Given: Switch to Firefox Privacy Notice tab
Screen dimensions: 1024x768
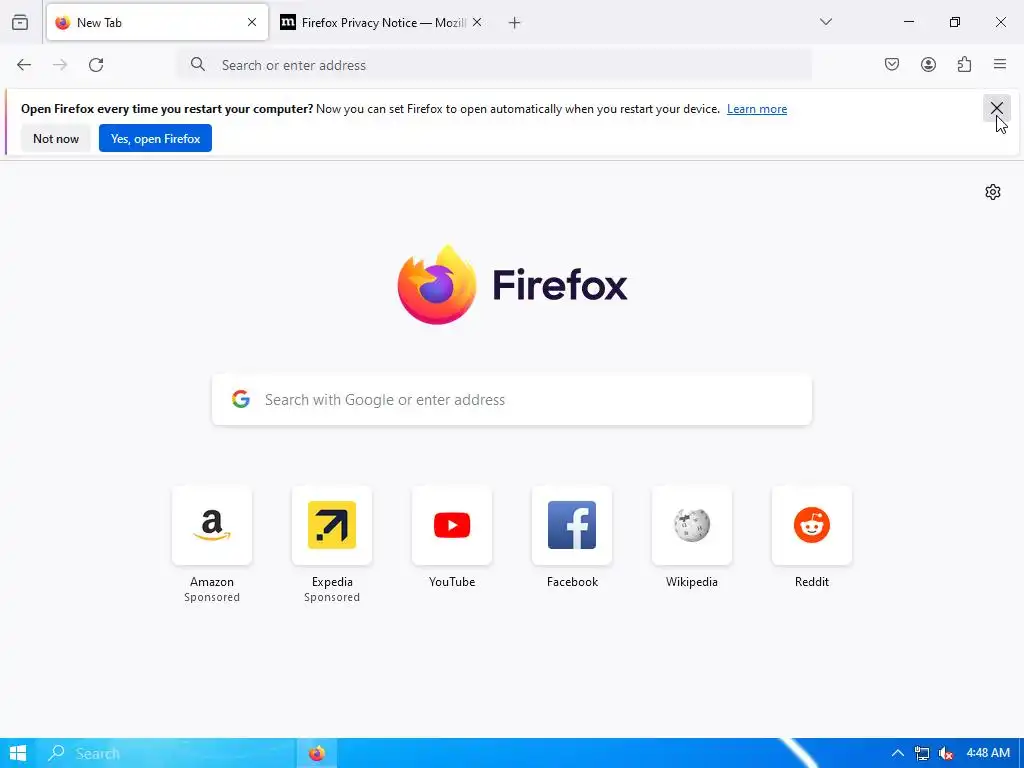Looking at the screenshot, I should tap(382, 22).
